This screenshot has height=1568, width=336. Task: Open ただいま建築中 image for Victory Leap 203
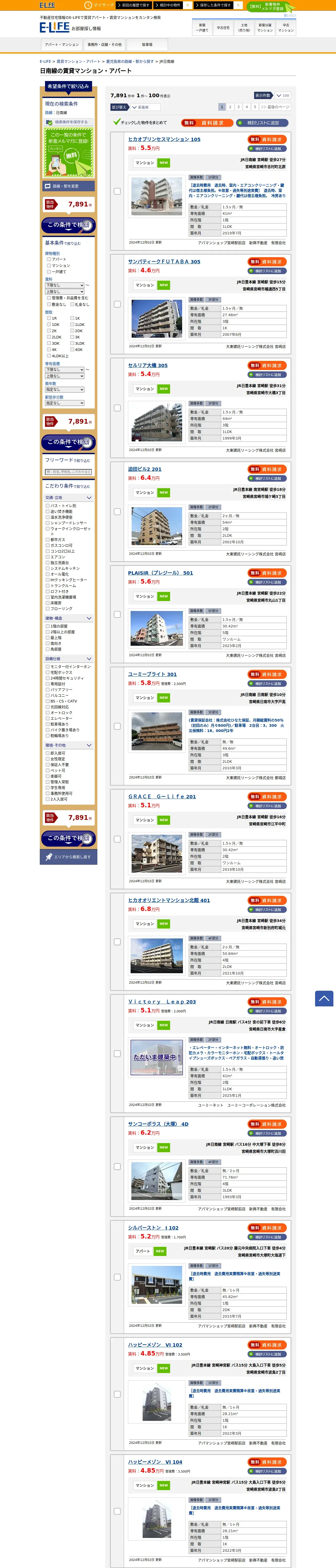click(x=157, y=1057)
